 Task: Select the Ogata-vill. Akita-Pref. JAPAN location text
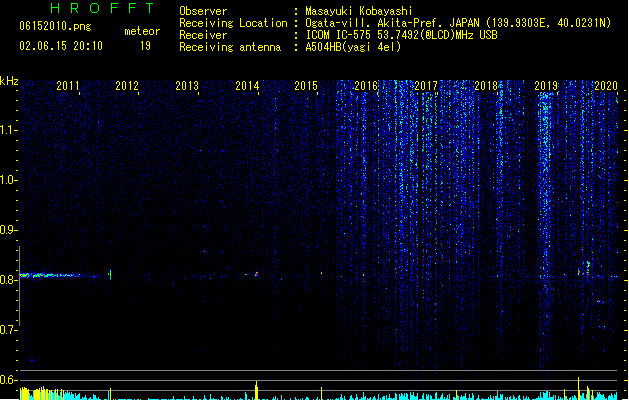[x=458, y=23]
